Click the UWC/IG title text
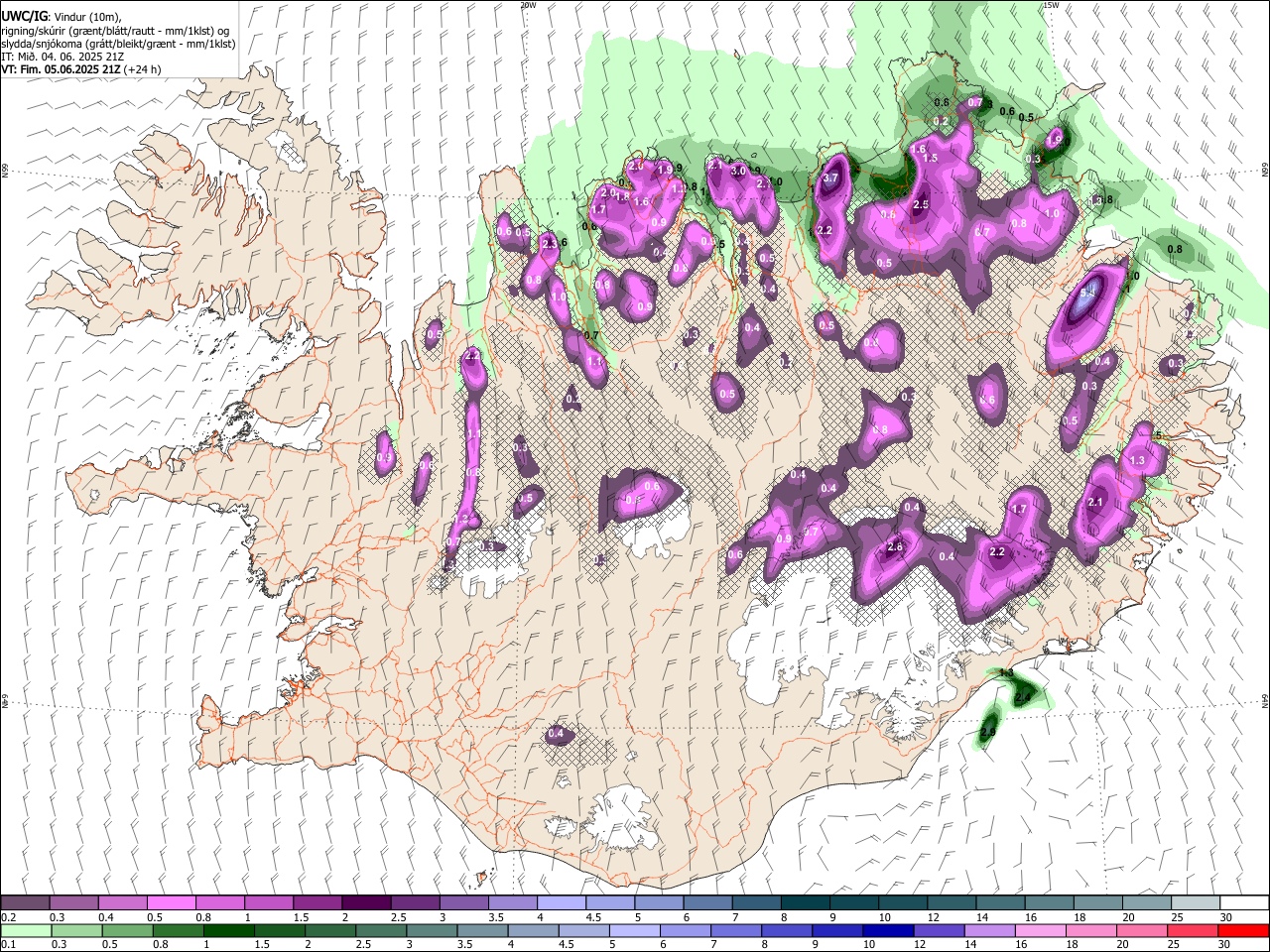 [x=24, y=16]
